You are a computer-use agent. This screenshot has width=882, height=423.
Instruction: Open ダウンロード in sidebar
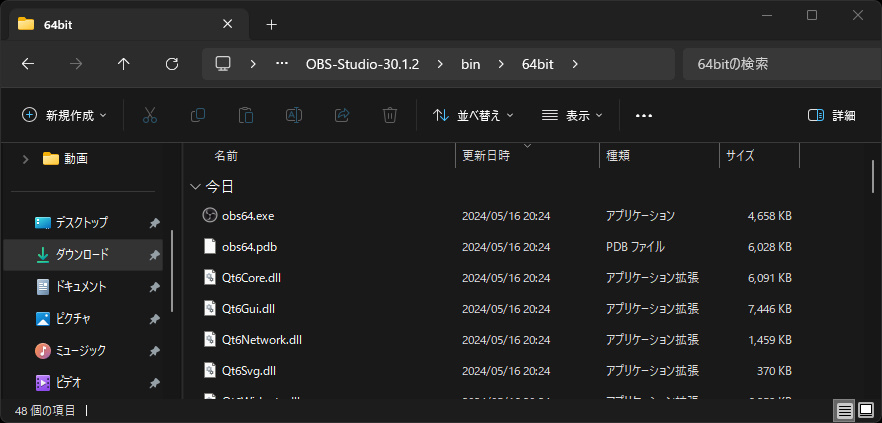(83, 255)
